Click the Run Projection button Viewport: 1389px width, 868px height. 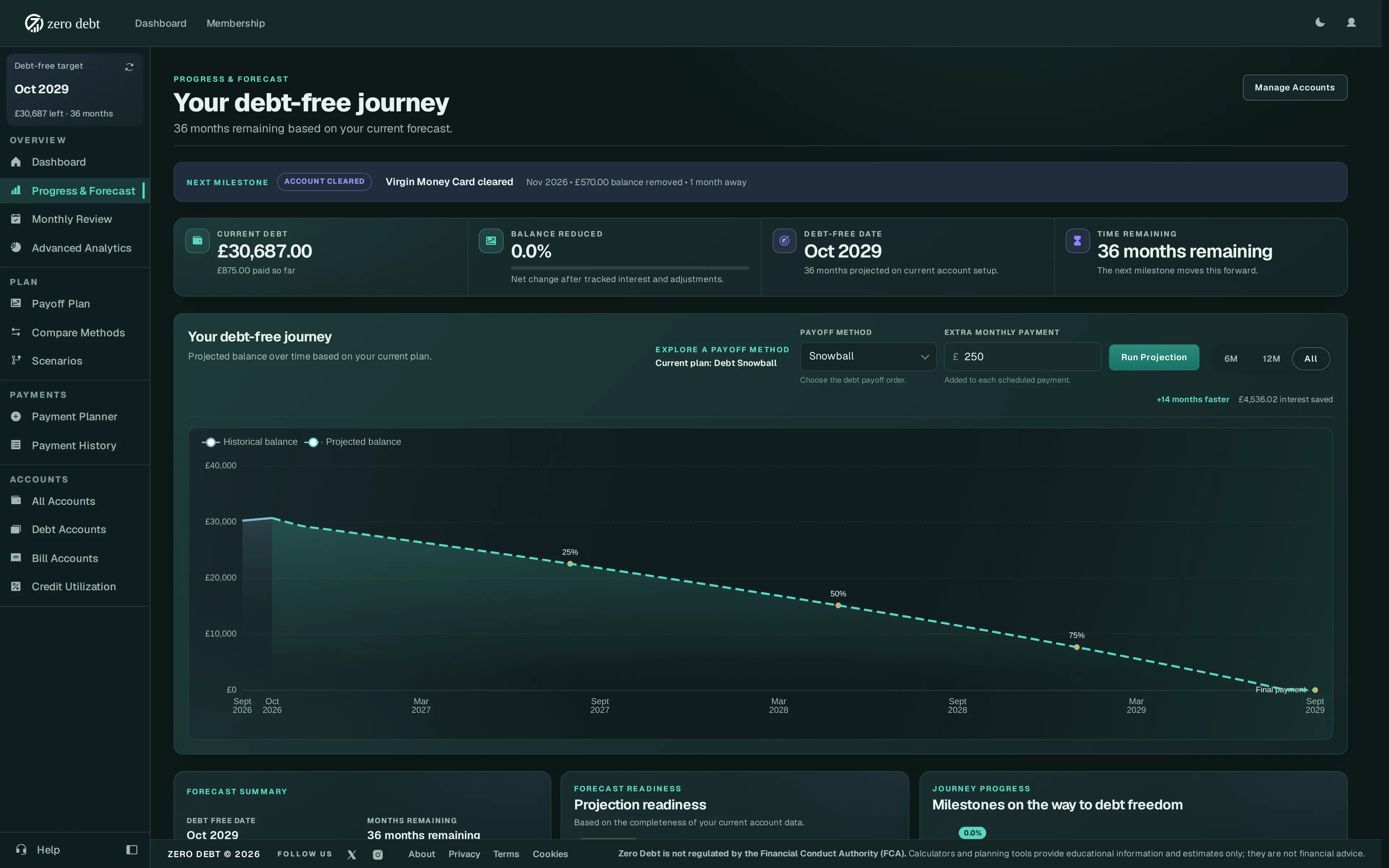point(1154,357)
